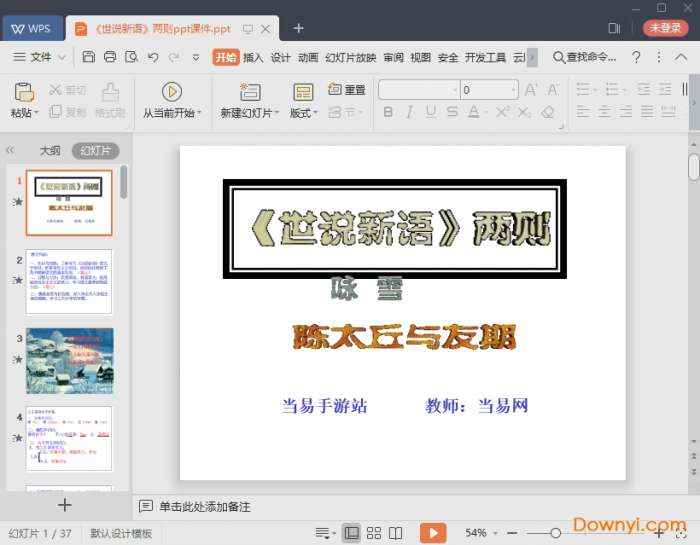The height and width of the screenshot is (545, 700).
Task: Expand the 版式 layout dropdown
Action: tap(304, 113)
